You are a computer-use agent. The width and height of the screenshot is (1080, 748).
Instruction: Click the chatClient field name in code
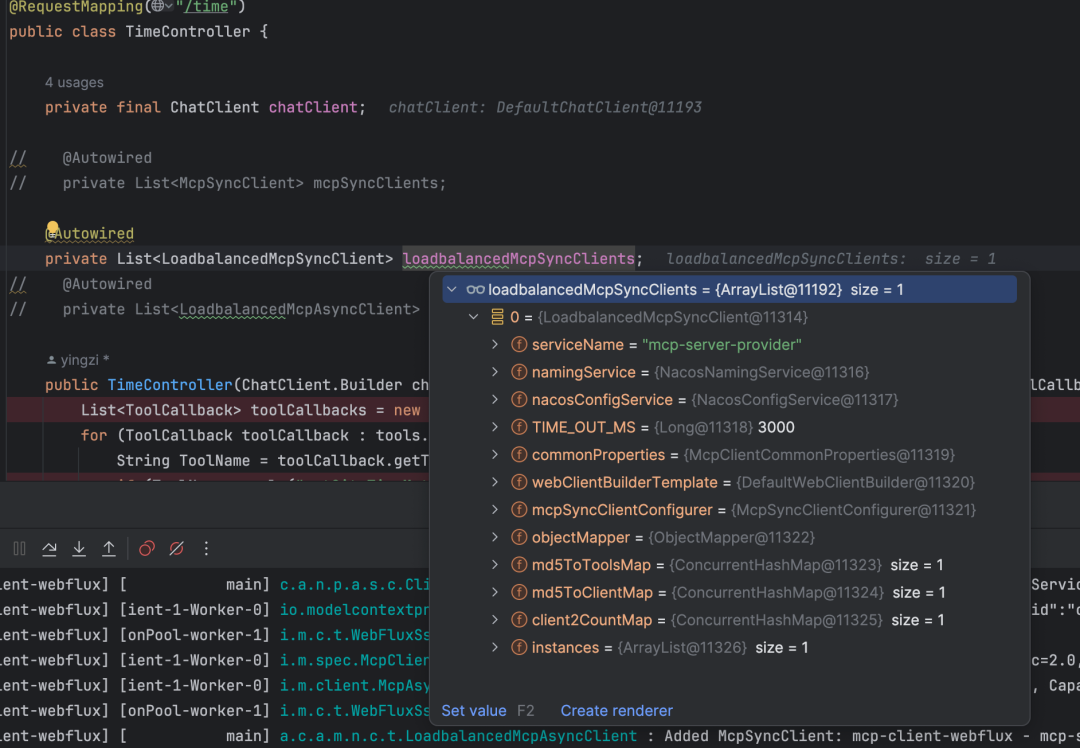(x=313, y=107)
